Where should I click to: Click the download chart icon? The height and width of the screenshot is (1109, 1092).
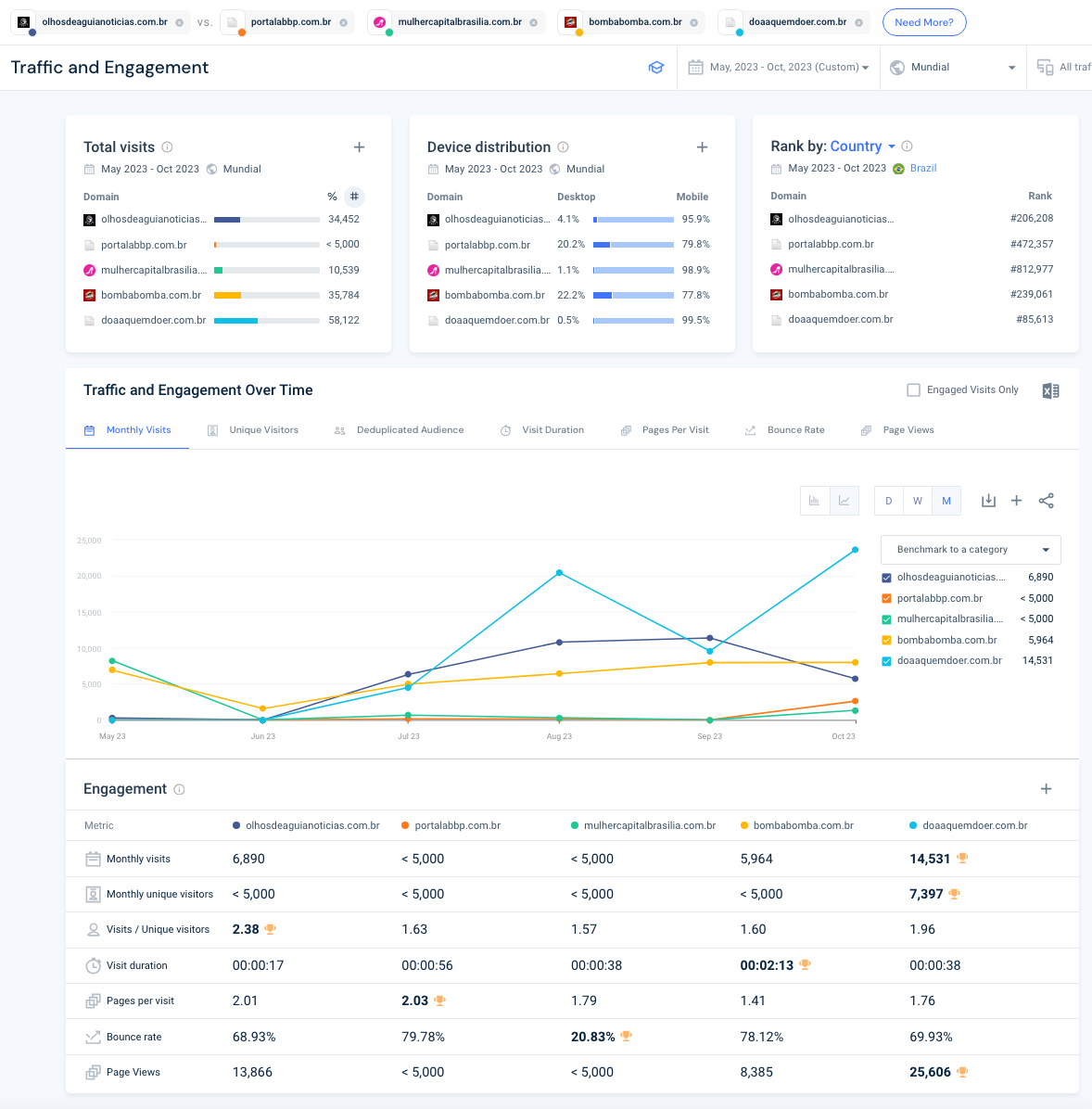pos(988,501)
